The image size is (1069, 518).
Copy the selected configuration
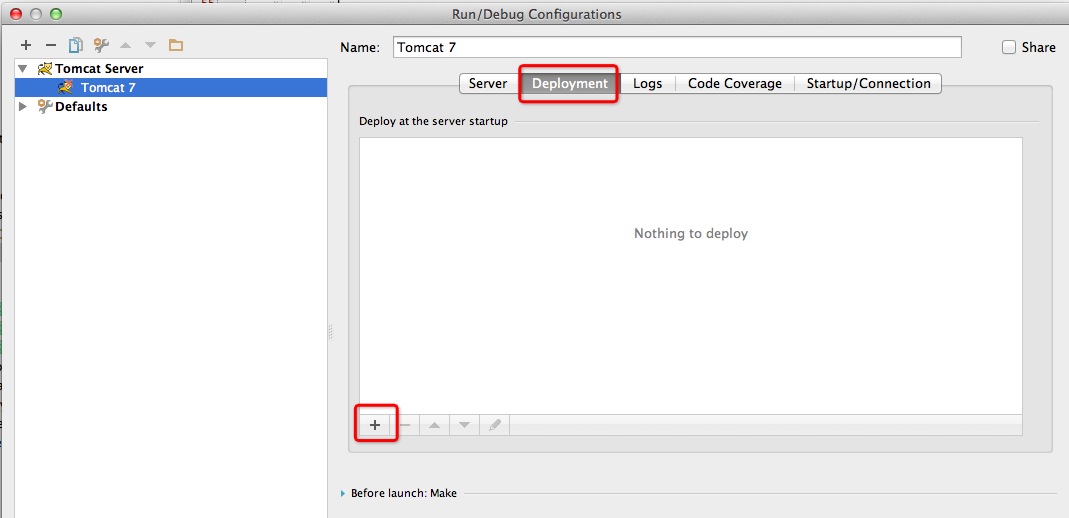click(75, 46)
